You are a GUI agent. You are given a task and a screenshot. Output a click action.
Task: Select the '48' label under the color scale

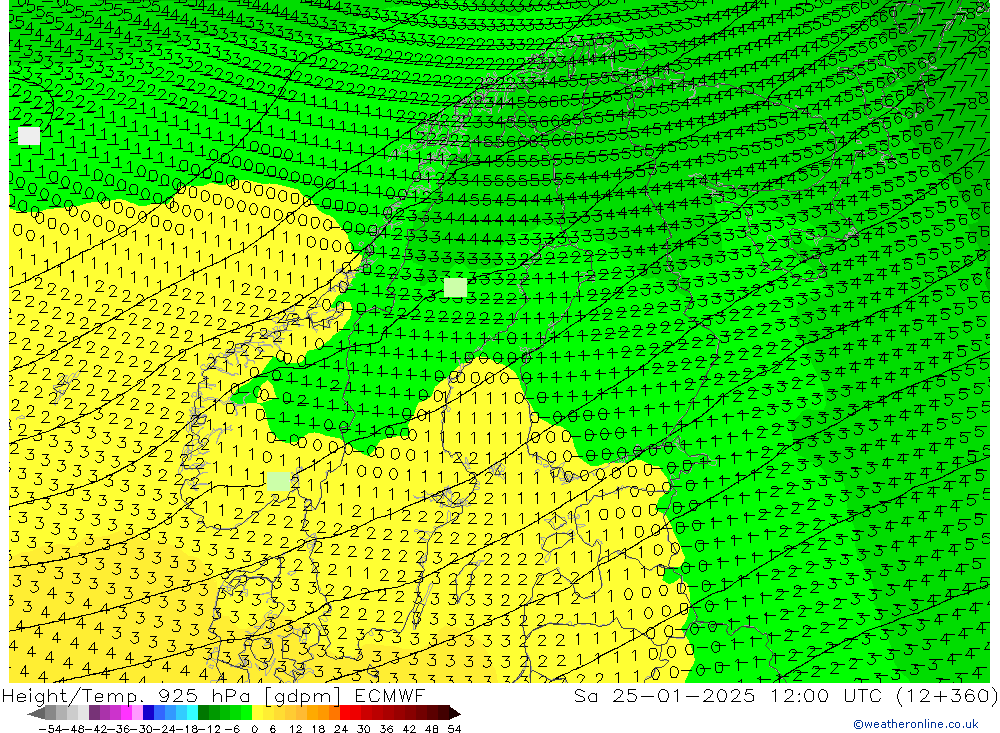(x=431, y=729)
